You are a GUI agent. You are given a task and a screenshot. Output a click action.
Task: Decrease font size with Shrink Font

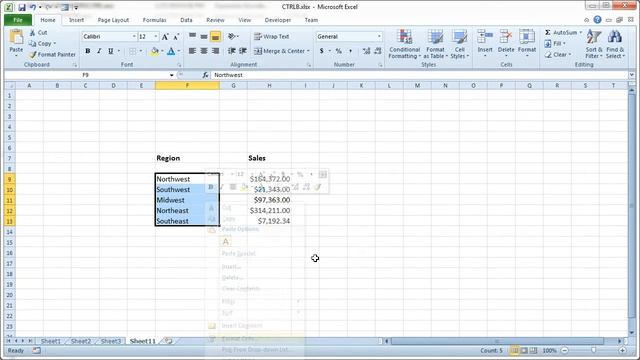[176, 37]
